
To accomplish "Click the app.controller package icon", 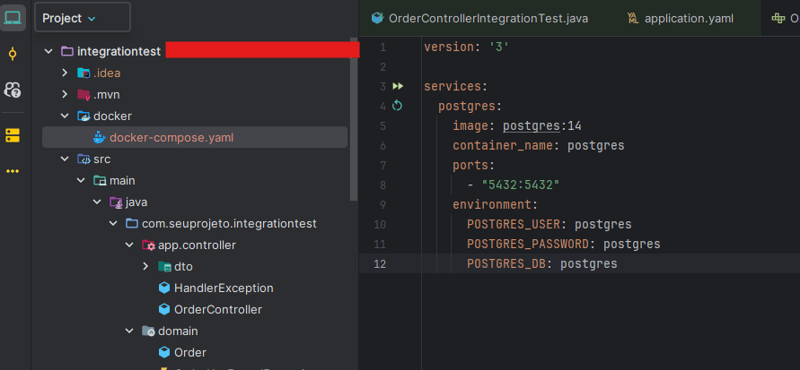I will coord(148,245).
